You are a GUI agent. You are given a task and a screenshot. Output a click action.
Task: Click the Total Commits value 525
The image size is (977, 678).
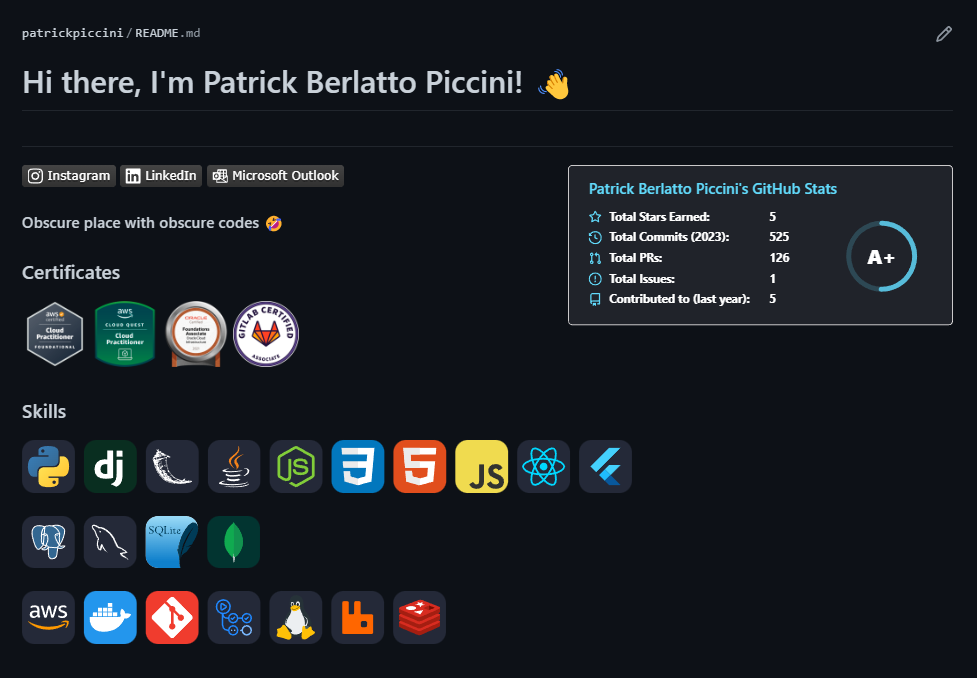[779, 237]
